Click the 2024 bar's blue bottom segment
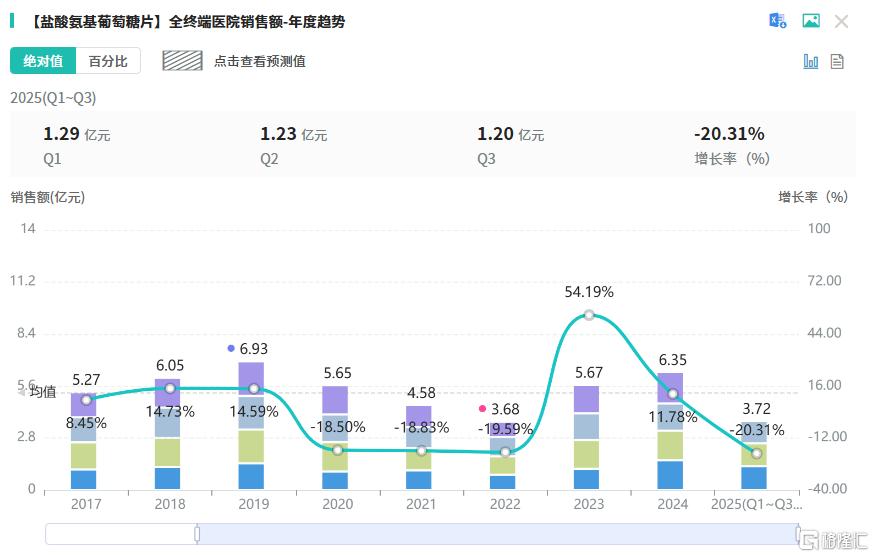Viewport: 874px width, 557px height. click(670, 475)
